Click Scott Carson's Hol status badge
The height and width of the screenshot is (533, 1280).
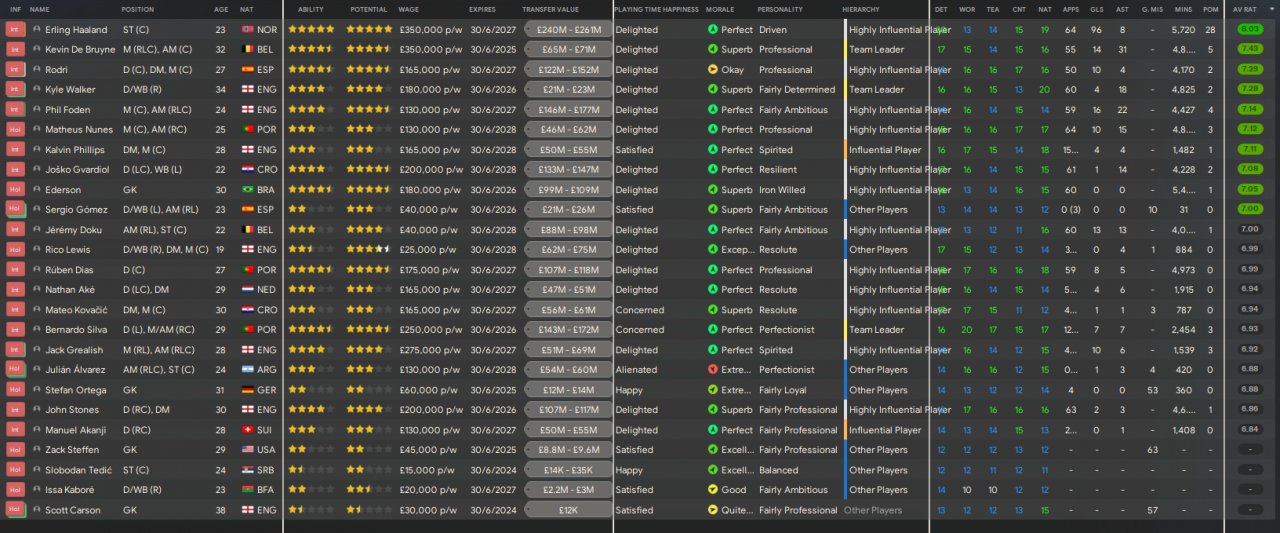(15, 510)
